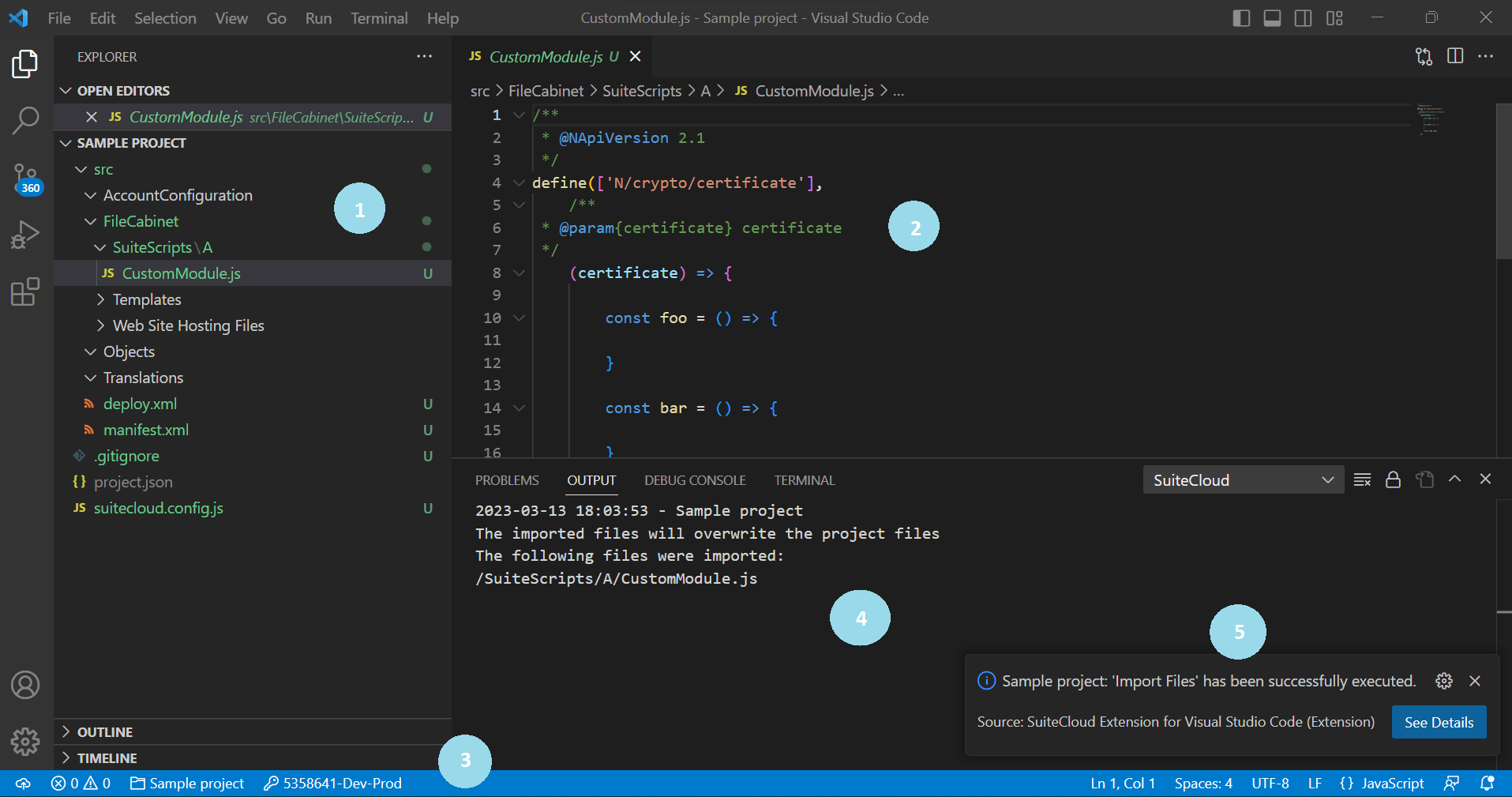This screenshot has height=797, width=1512.
Task: Click the editor vertical scrollbar
Action: pos(1503,182)
